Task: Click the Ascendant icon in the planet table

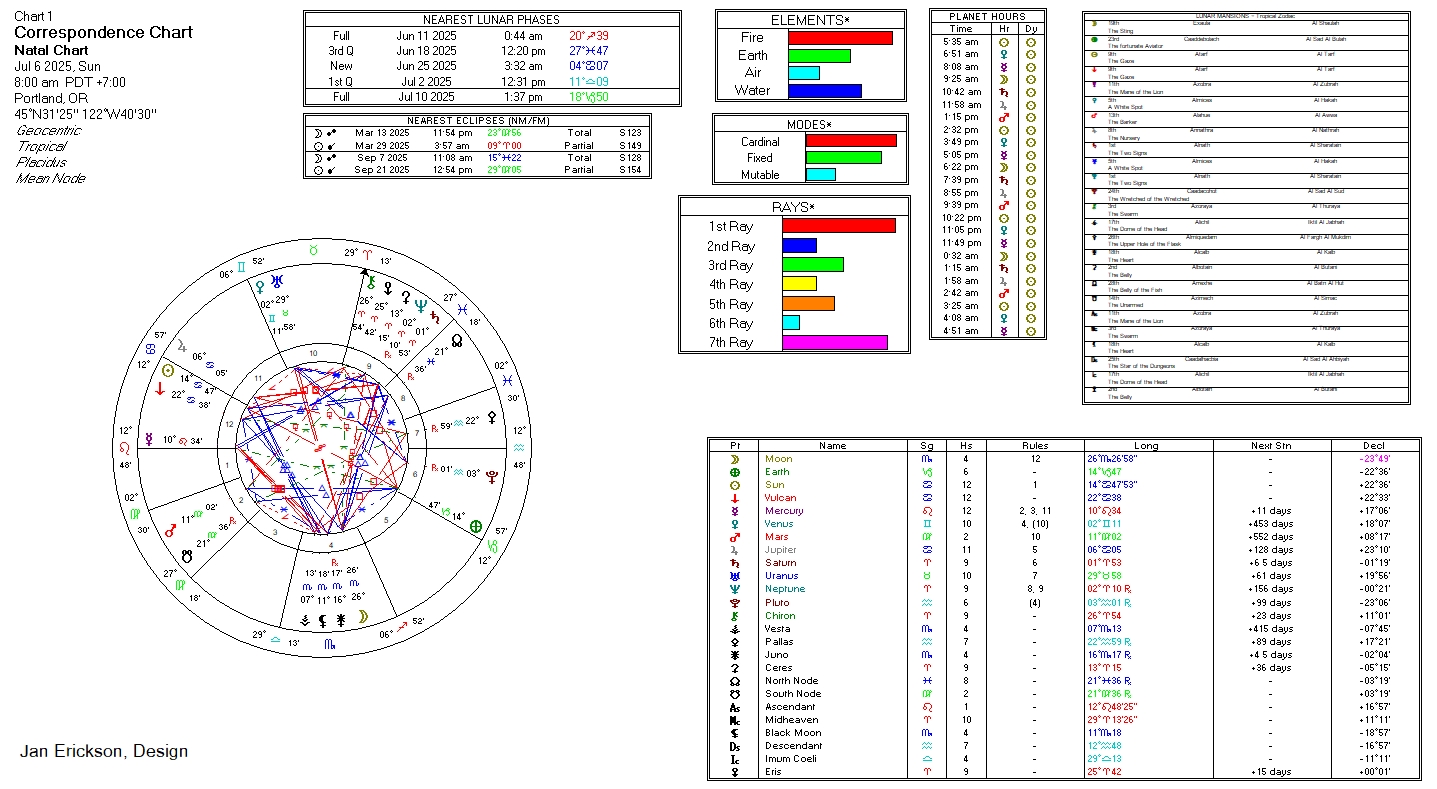Action: click(x=735, y=707)
